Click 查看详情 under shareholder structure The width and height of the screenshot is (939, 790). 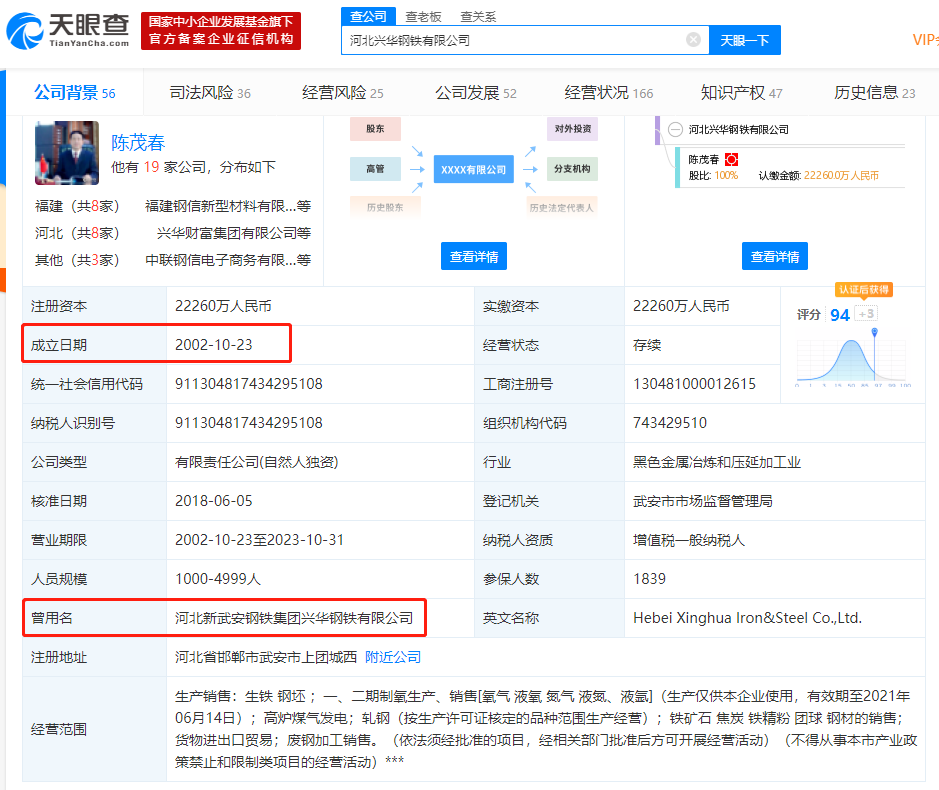(x=774, y=256)
